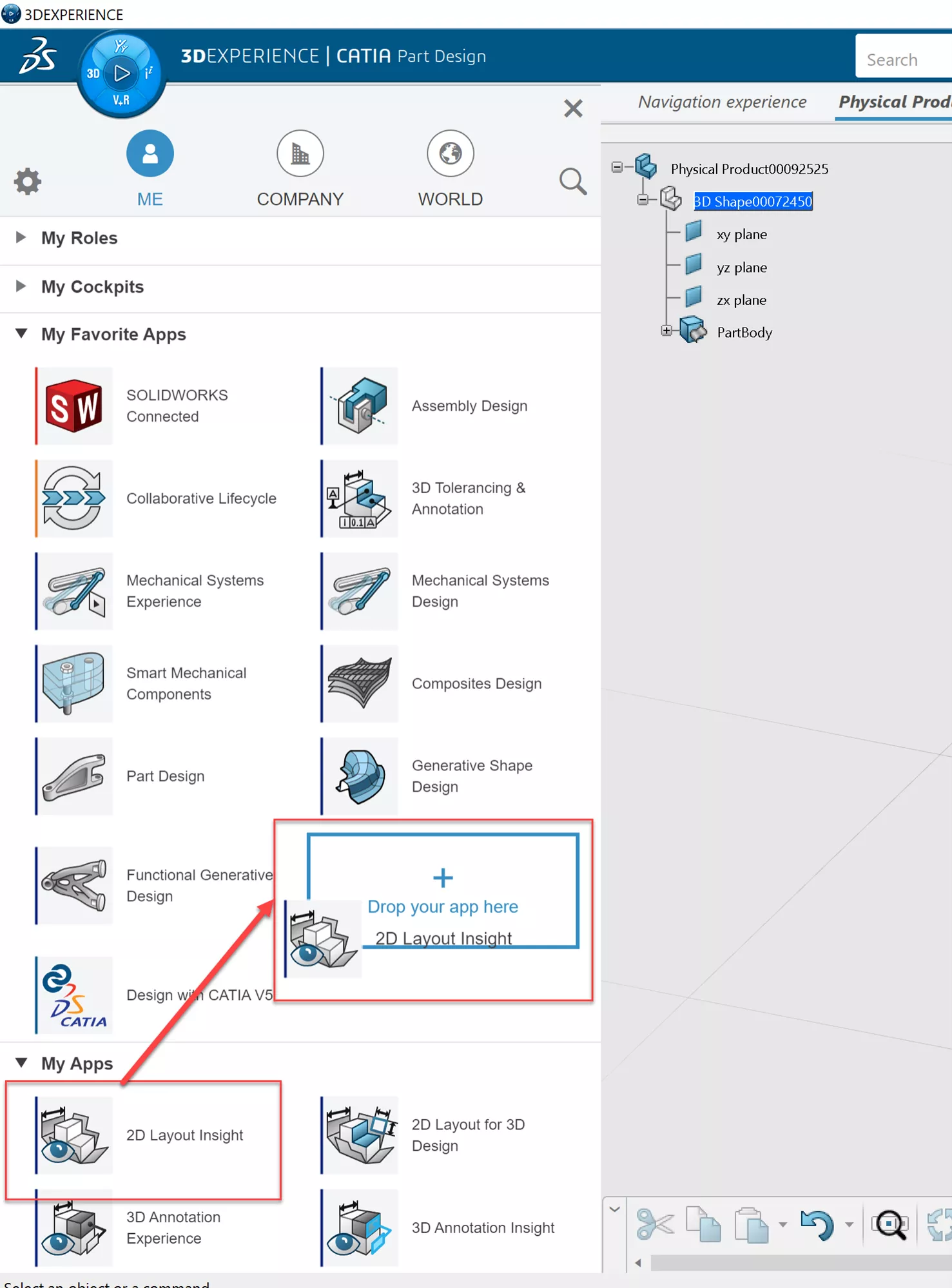The width and height of the screenshot is (952, 1288).
Task: Click the 3DEXPERIENCE compass play button
Action: (121, 73)
